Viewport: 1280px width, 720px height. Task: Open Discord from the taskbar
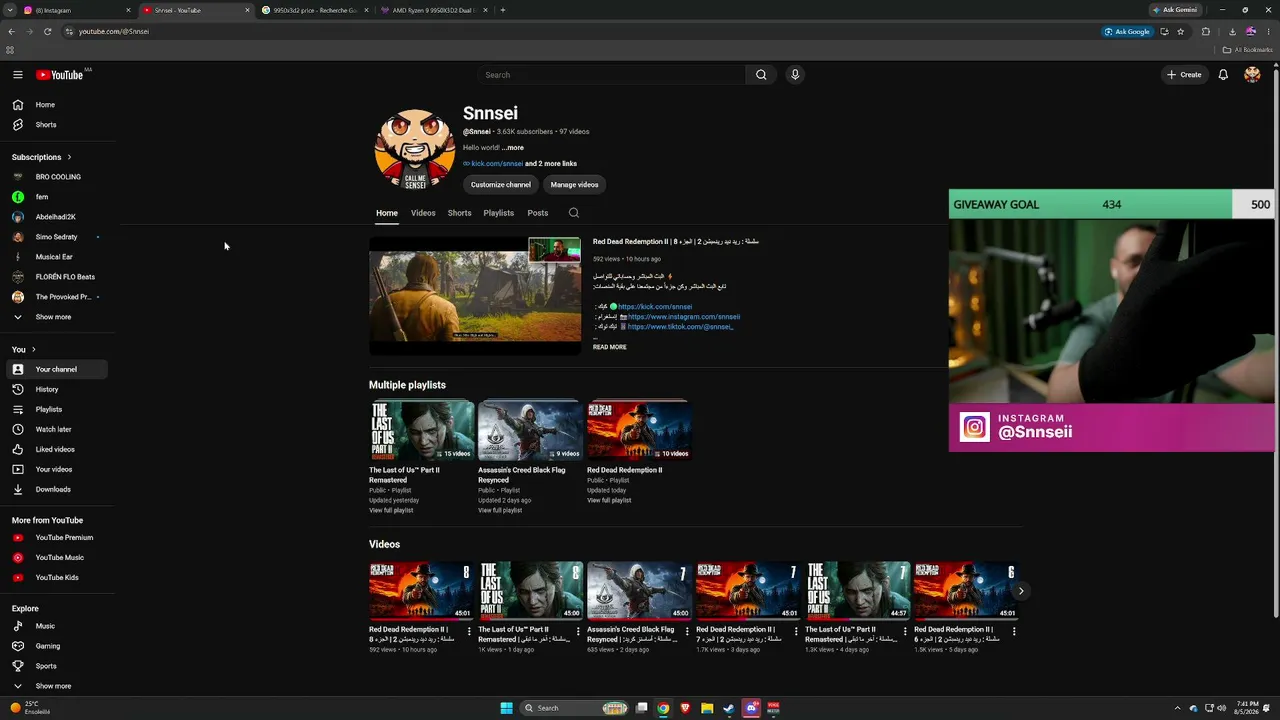(x=751, y=708)
